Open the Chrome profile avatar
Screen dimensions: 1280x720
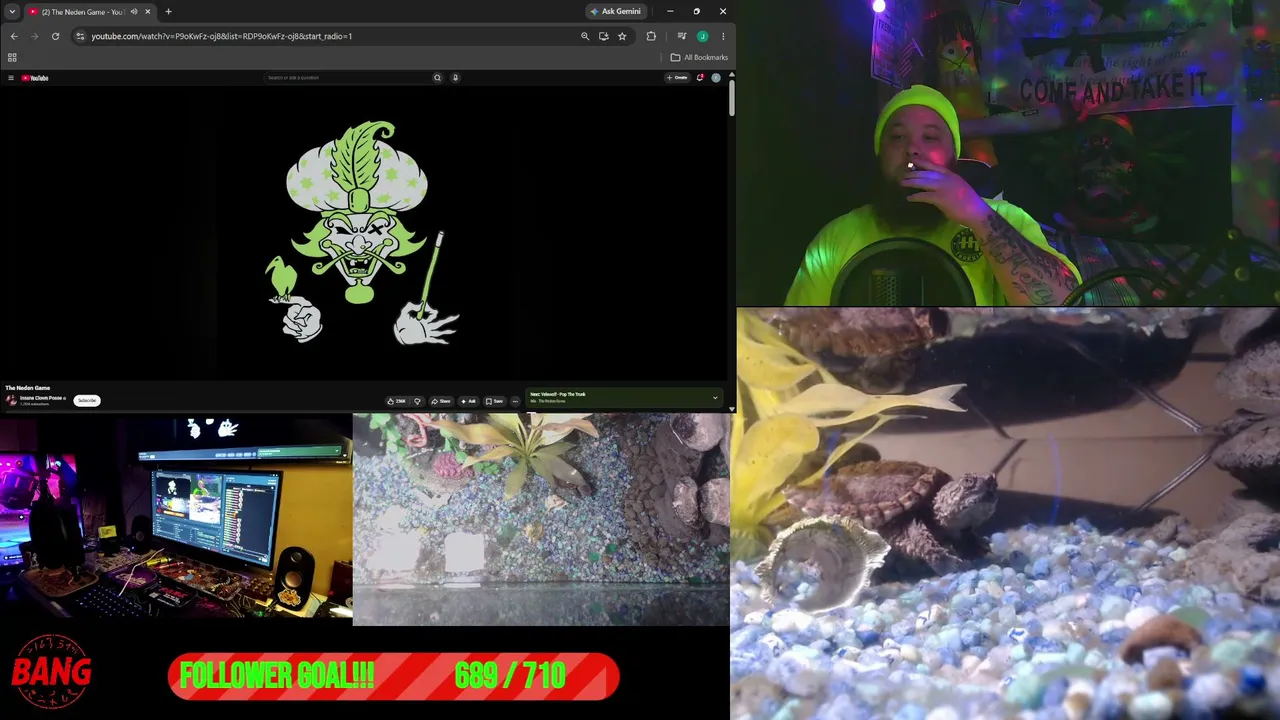pos(702,36)
